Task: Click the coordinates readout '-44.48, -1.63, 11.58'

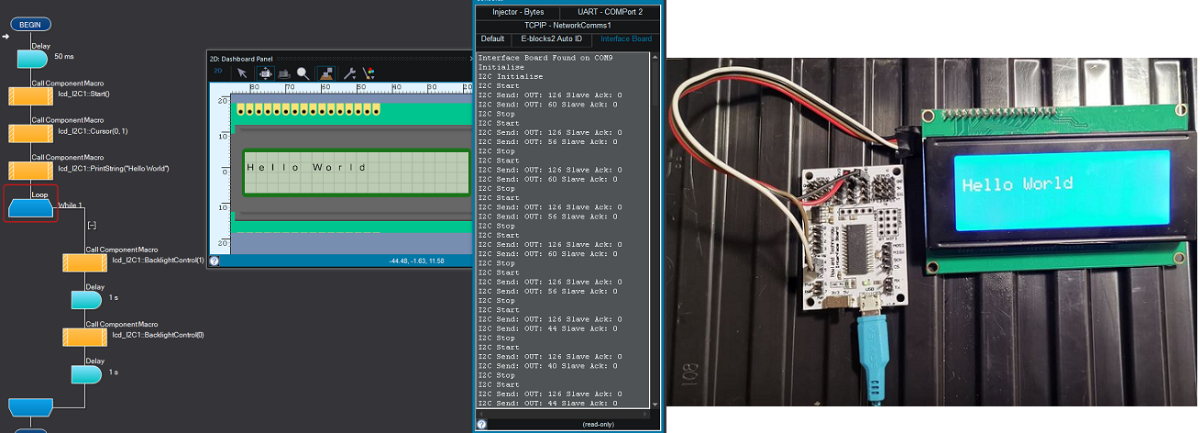Action: pos(417,261)
